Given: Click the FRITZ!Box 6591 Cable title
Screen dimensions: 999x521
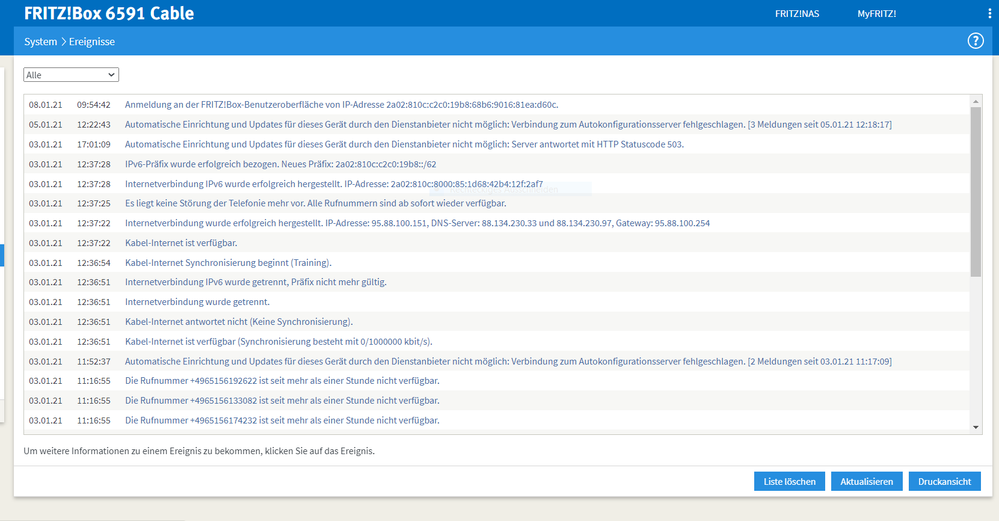Looking at the screenshot, I should click(x=109, y=13).
